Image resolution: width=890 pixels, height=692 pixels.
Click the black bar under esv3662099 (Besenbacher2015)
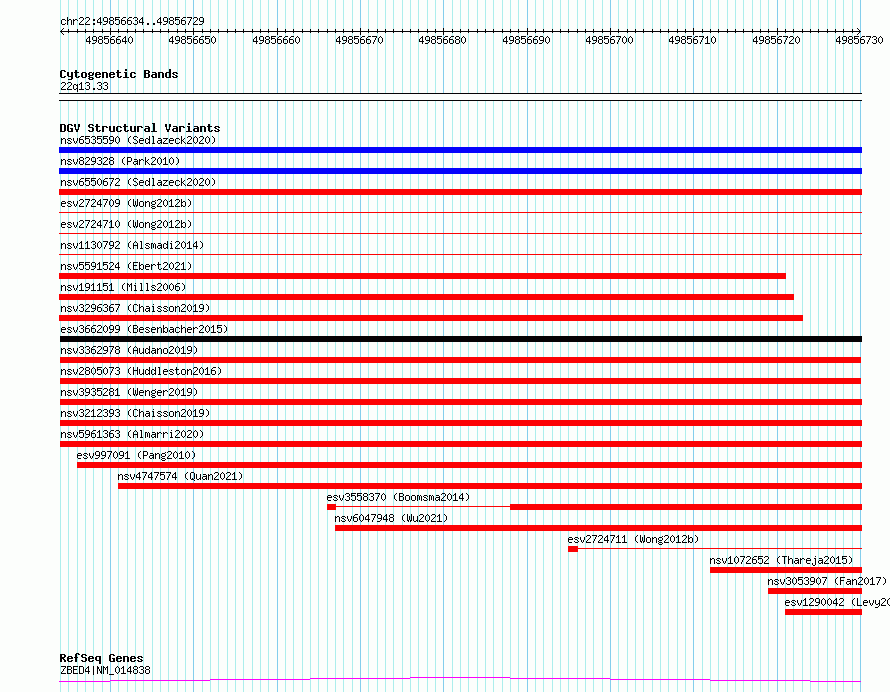pos(460,339)
